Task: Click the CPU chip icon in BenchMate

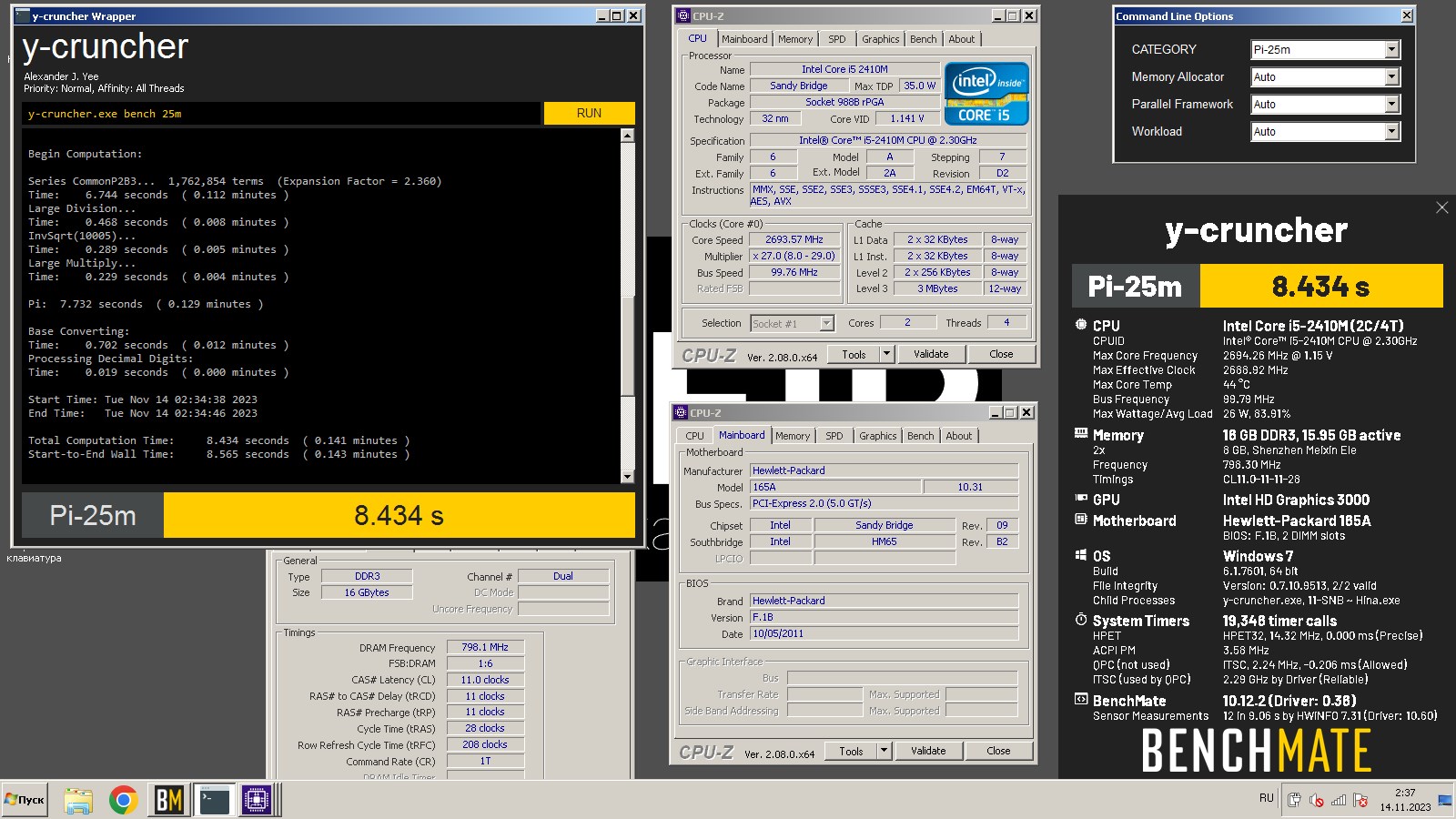Action: pyautogui.click(x=1081, y=325)
